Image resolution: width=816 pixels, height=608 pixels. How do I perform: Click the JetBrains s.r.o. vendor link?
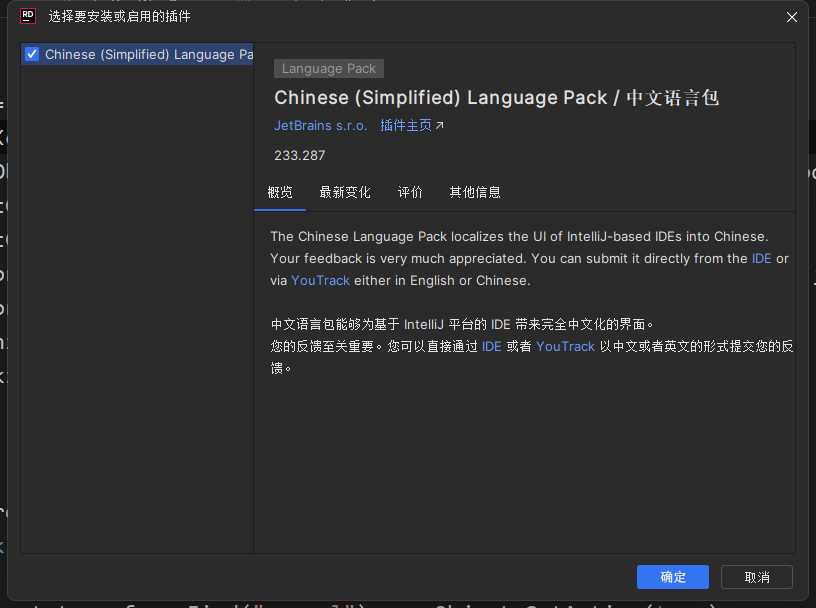pos(320,125)
